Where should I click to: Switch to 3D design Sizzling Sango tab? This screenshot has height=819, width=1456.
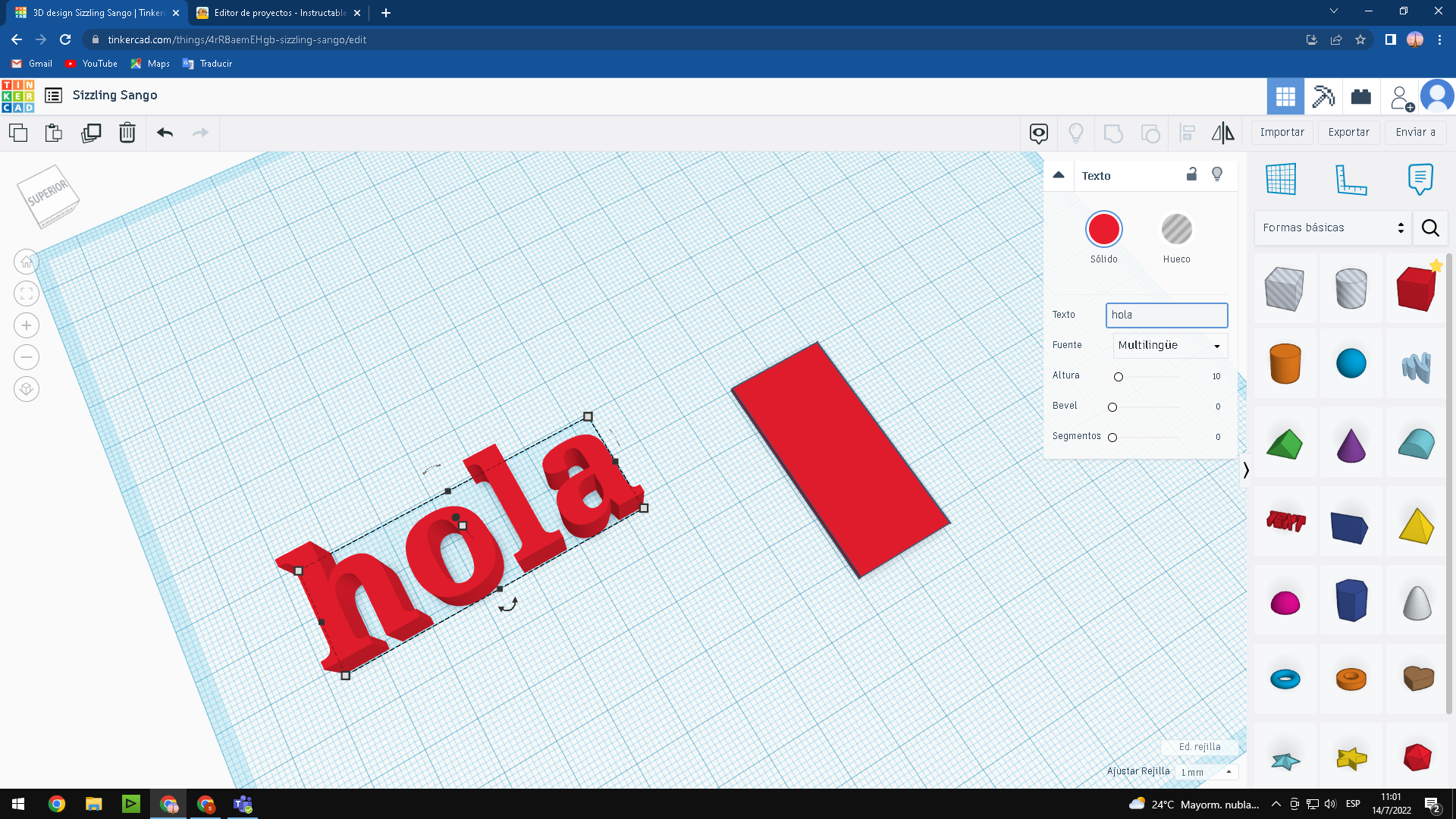click(x=97, y=13)
